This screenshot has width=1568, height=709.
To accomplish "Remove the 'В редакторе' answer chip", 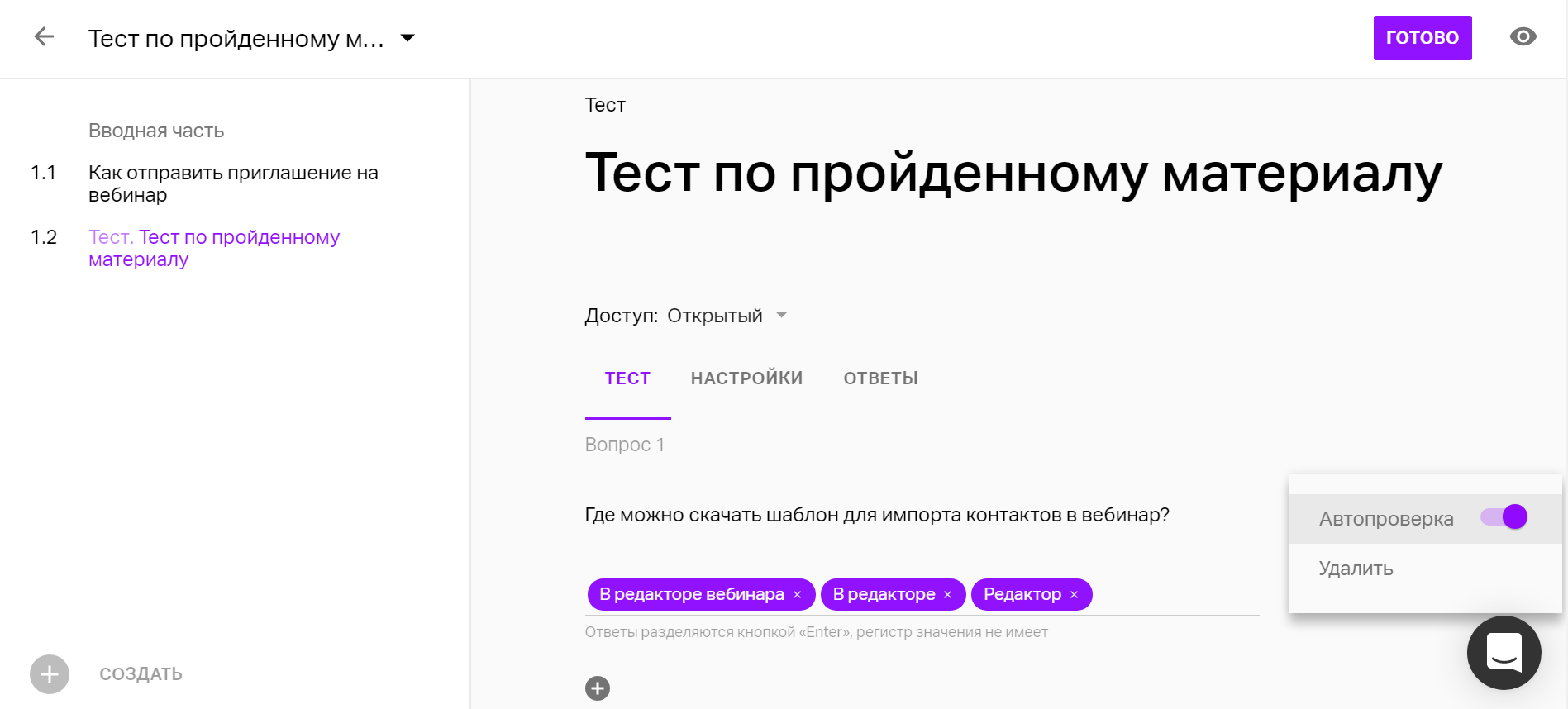I will click(948, 595).
